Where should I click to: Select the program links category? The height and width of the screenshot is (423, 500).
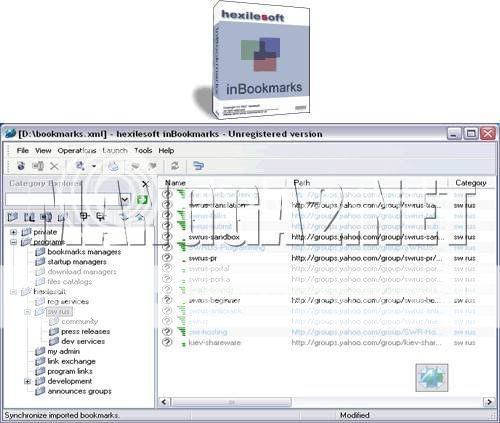pos(70,371)
